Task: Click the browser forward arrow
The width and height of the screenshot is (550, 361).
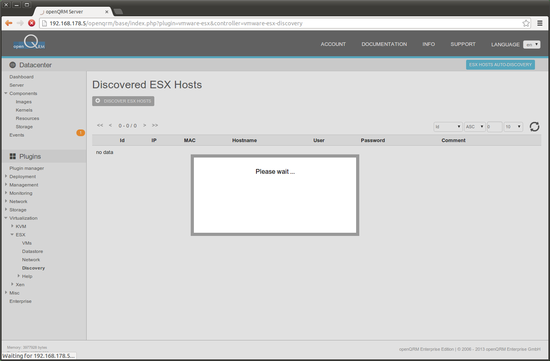Action: (x=20, y=23)
